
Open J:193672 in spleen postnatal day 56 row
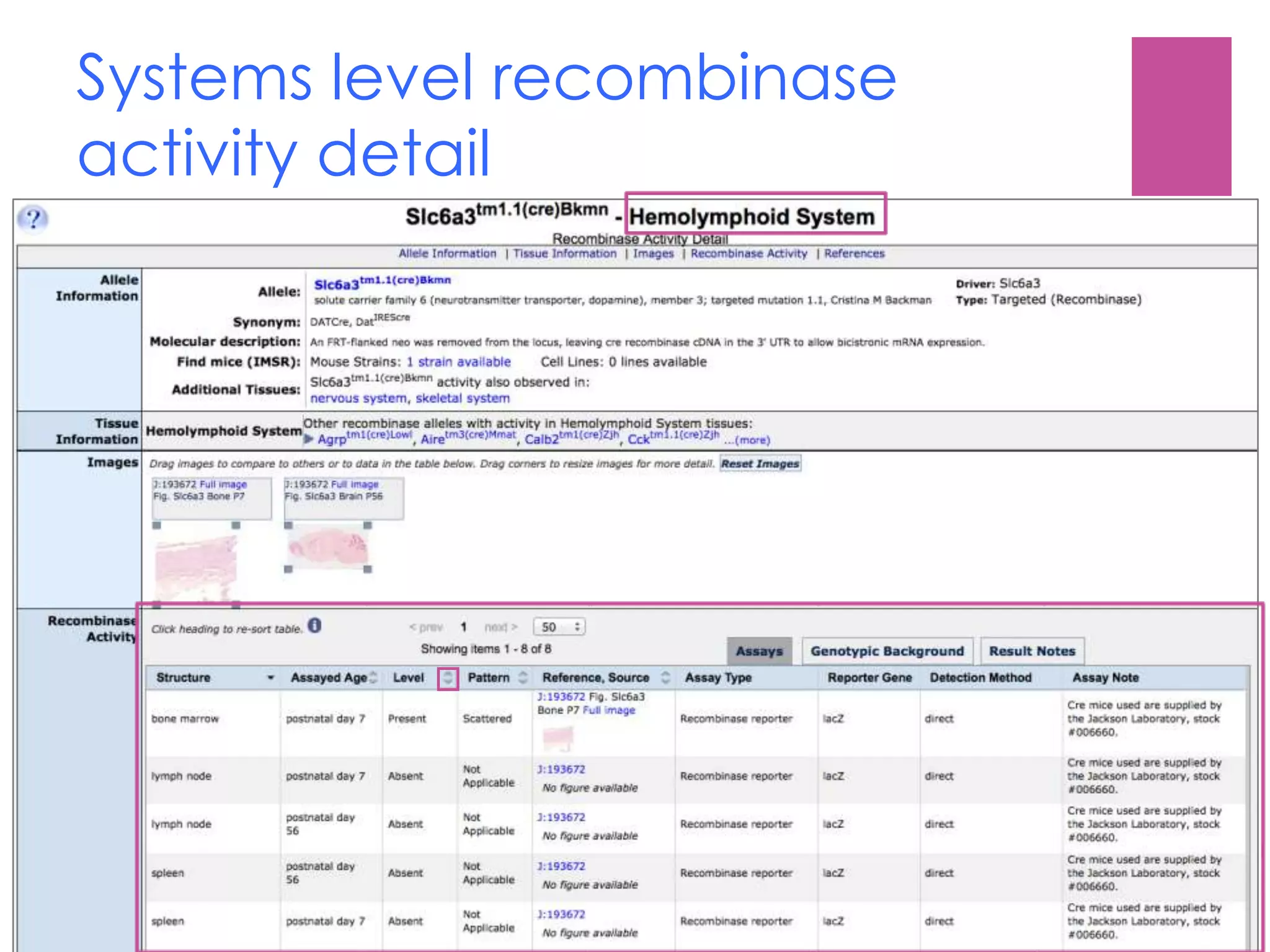tap(561, 866)
